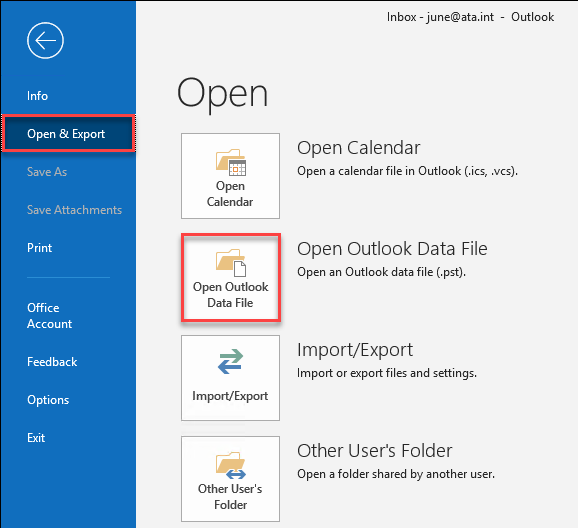
Task: Click the back arrow circle icon
Action: (45, 41)
